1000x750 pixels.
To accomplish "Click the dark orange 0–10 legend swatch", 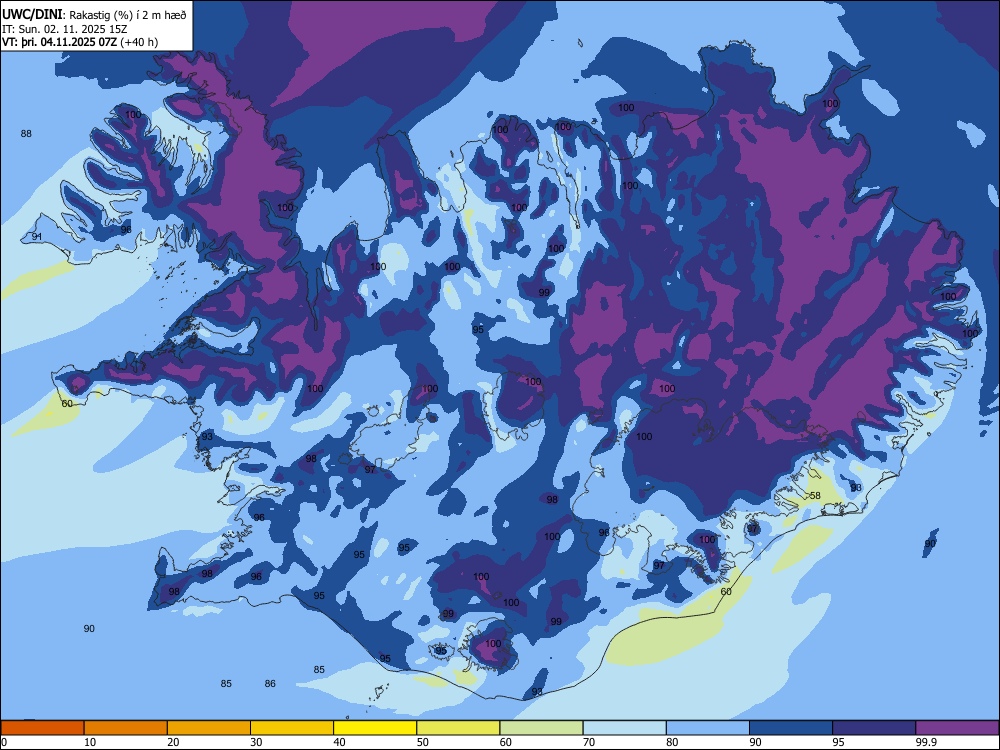I will click(42, 728).
